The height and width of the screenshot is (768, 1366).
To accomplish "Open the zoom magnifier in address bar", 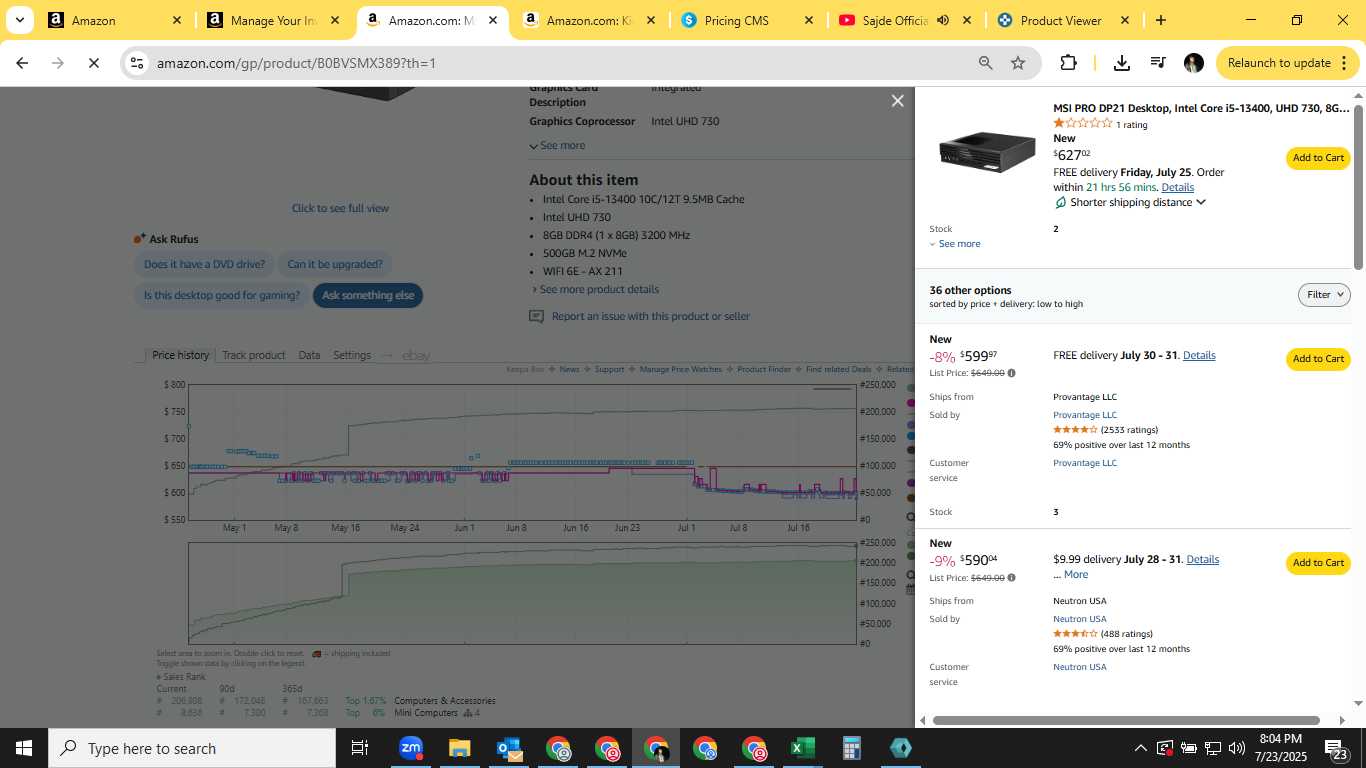I will tap(986, 63).
